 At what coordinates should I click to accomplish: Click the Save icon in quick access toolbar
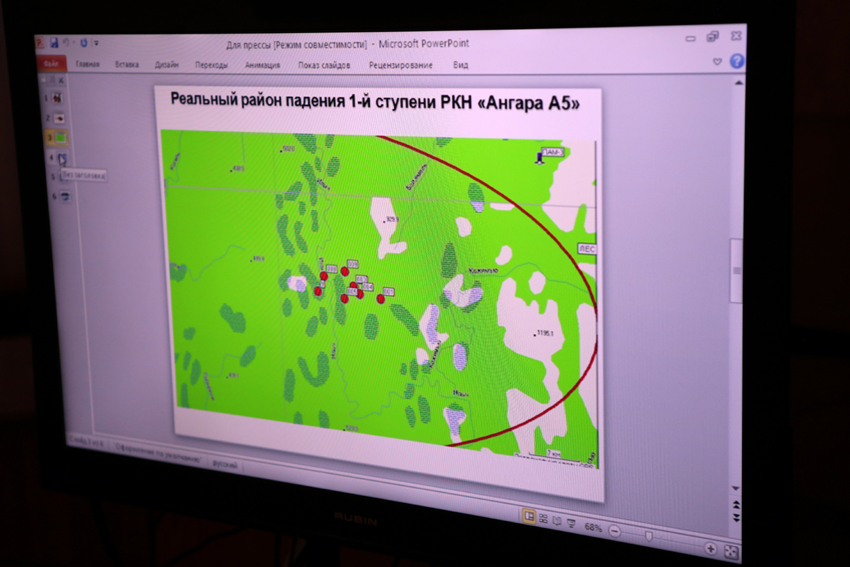pos(53,42)
